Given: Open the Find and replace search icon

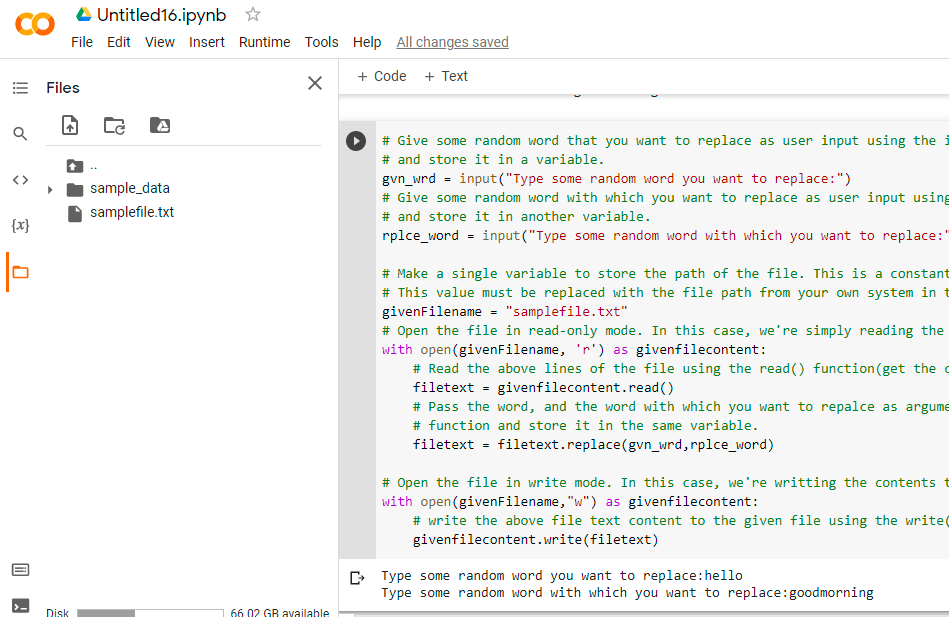Looking at the screenshot, I should (20, 134).
